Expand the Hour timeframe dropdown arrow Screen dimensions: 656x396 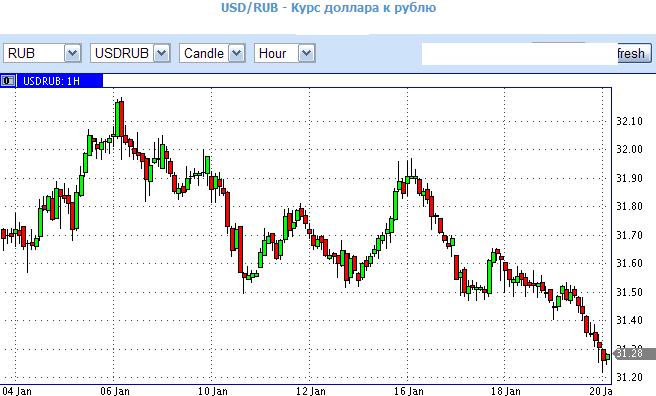307,54
